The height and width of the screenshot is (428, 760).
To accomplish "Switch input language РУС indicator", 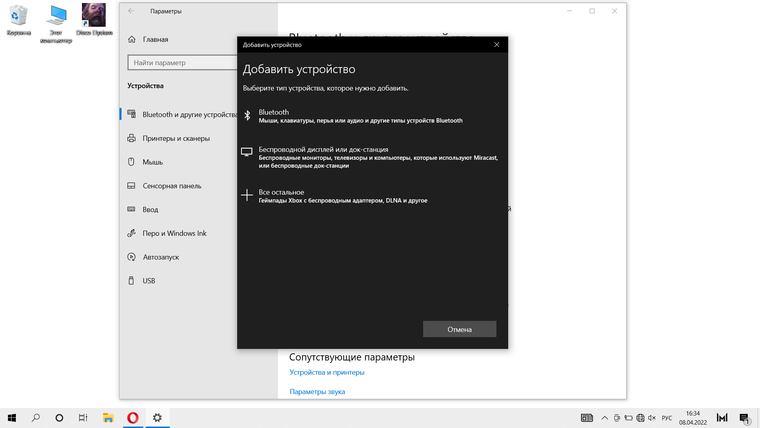I will coord(667,418).
